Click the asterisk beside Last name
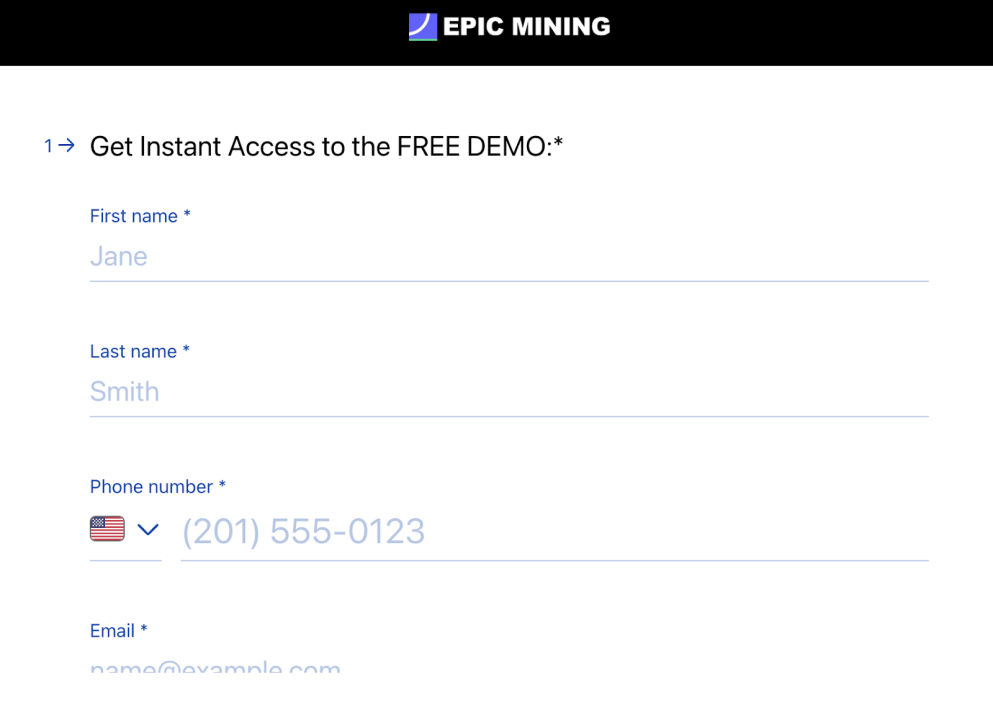 tap(186, 350)
